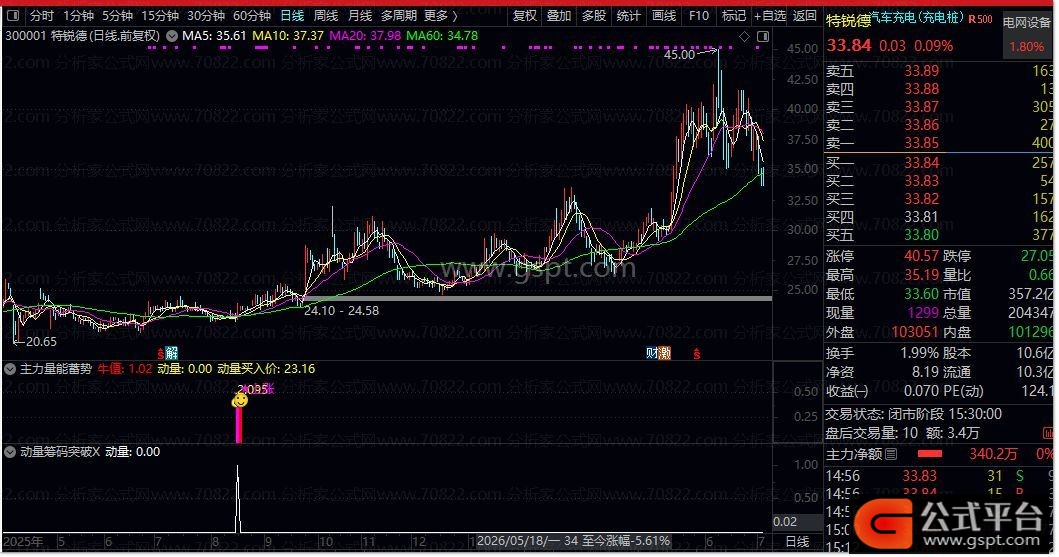This screenshot has width=1059, height=557.
Task: Click the 换手 1.99% turnover value
Action: 920,354
